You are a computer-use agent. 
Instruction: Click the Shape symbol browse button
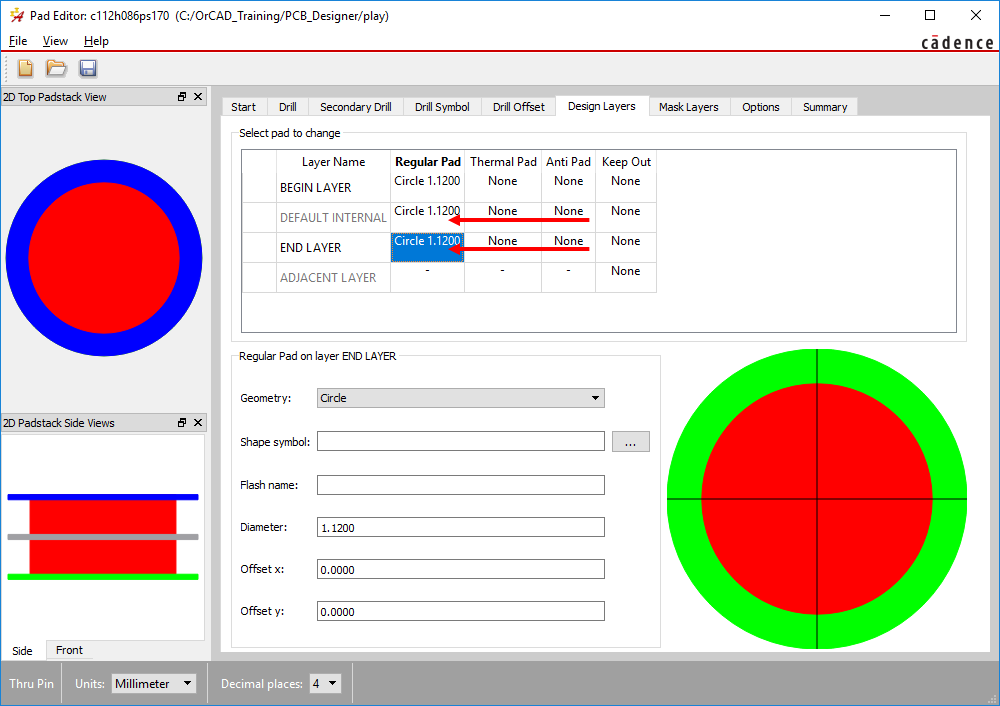point(631,441)
